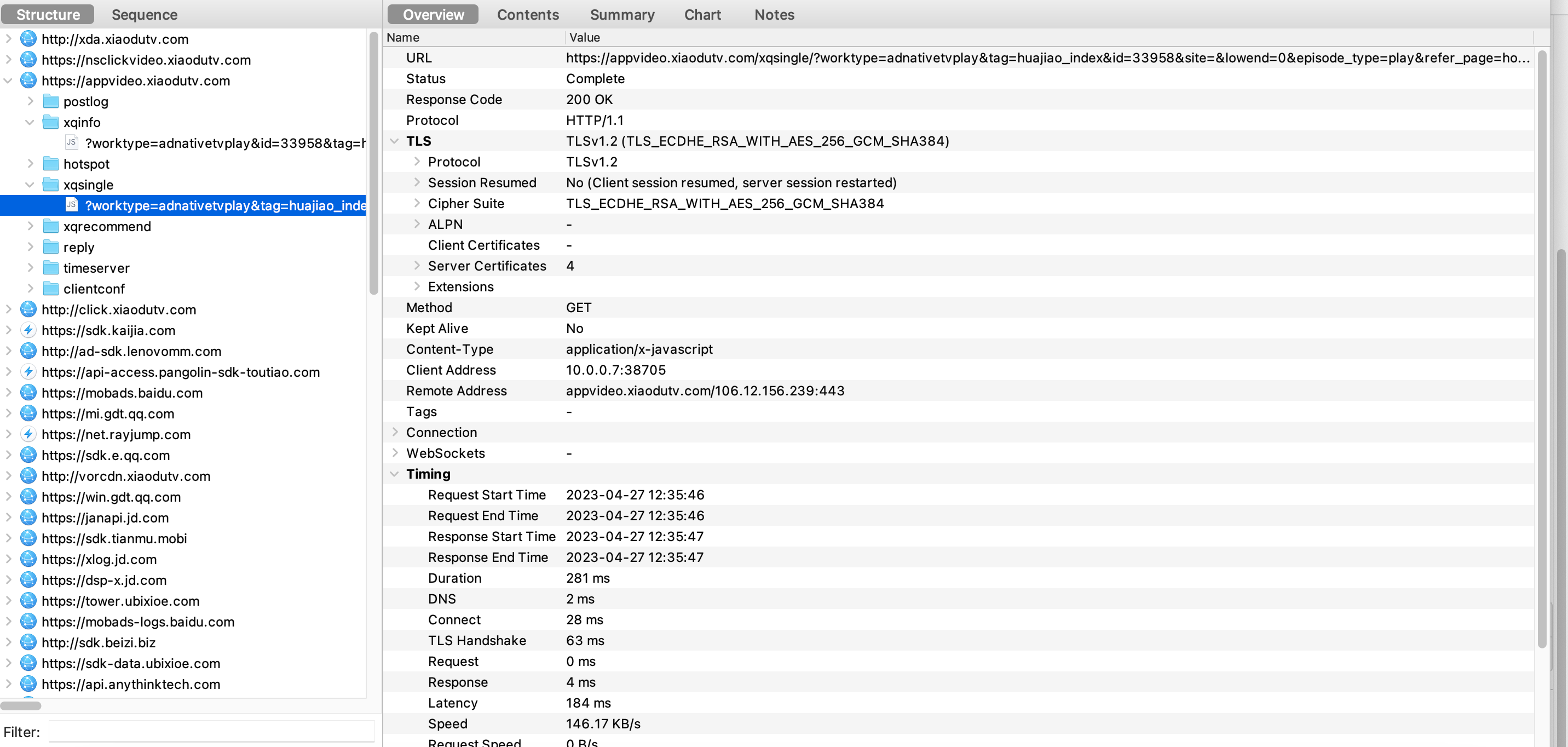Image resolution: width=1568 pixels, height=747 pixels.
Task: Expand the postlog folder chevron
Action: pyautogui.click(x=30, y=101)
